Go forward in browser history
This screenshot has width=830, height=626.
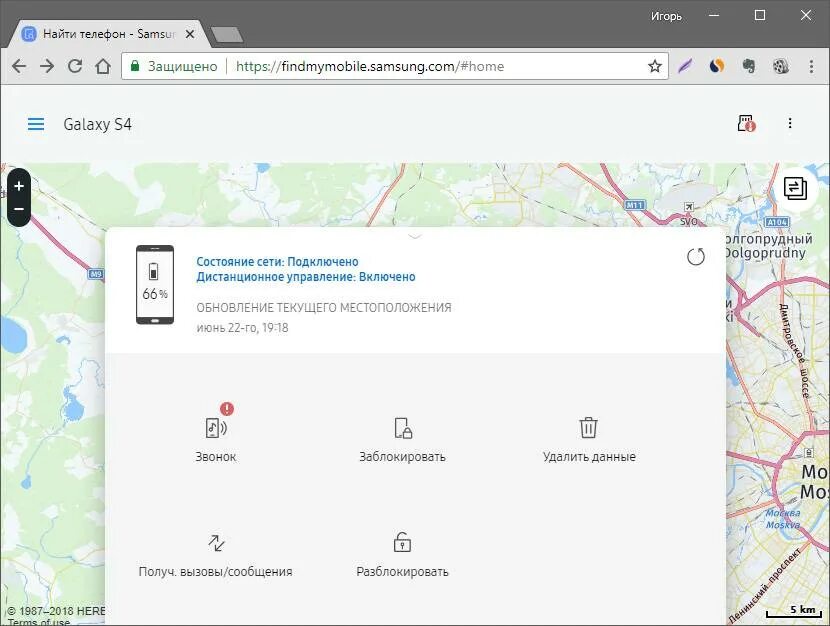[47, 66]
